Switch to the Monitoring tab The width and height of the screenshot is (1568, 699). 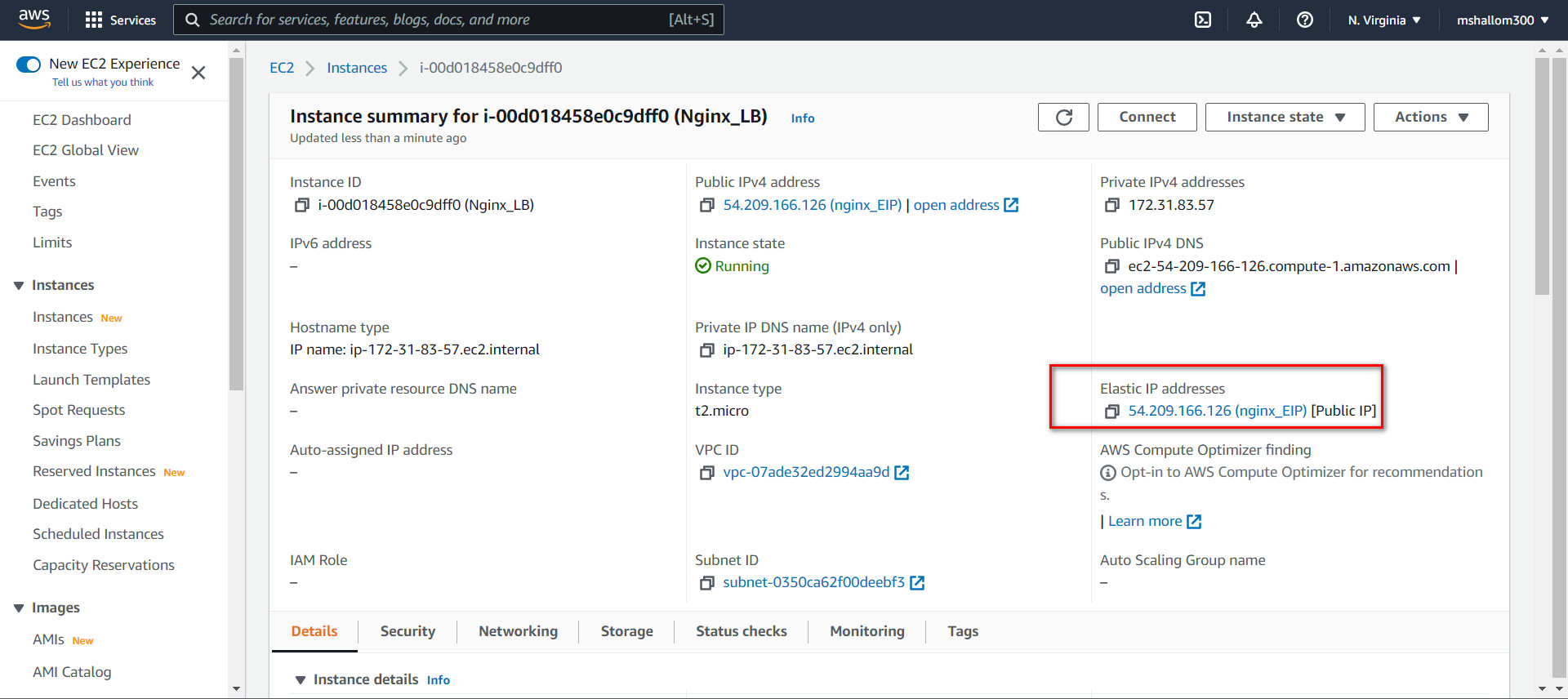(x=866, y=631)
